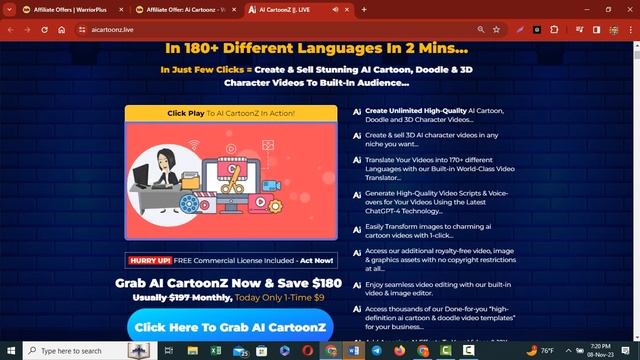Open the purple feather extension
The width and height of the screenshot is (640, 360).
tap(520, 29)
